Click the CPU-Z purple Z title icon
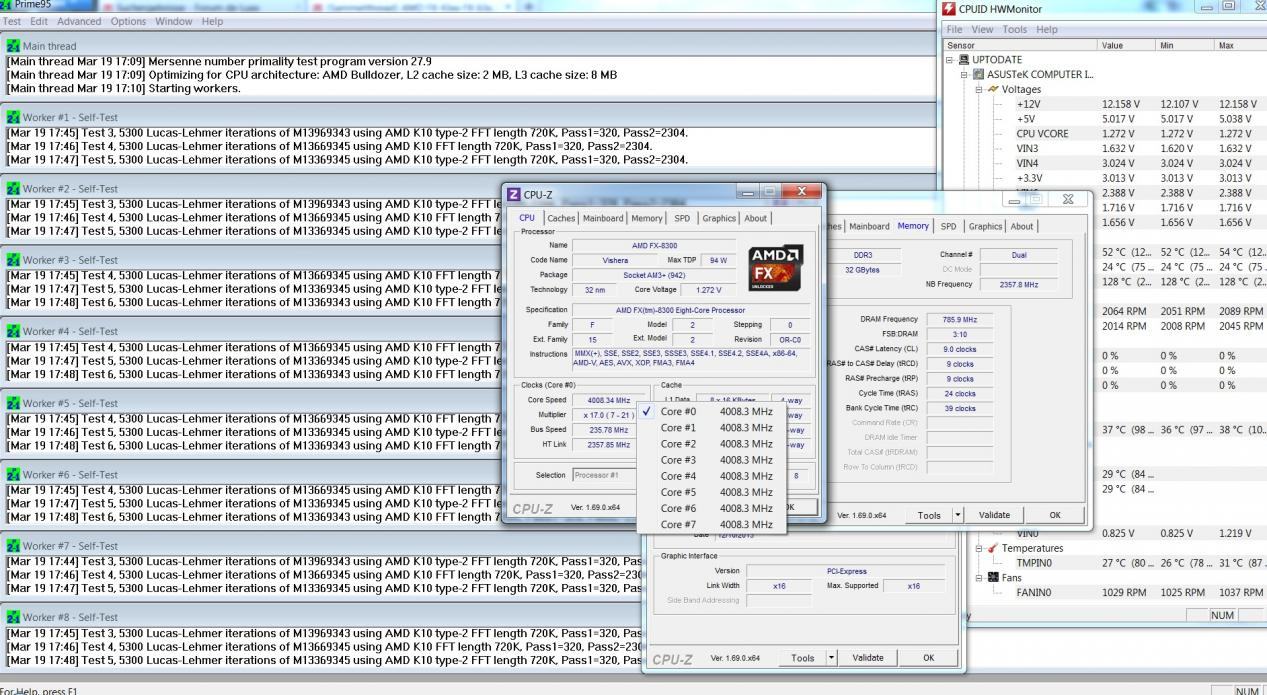 514,194
